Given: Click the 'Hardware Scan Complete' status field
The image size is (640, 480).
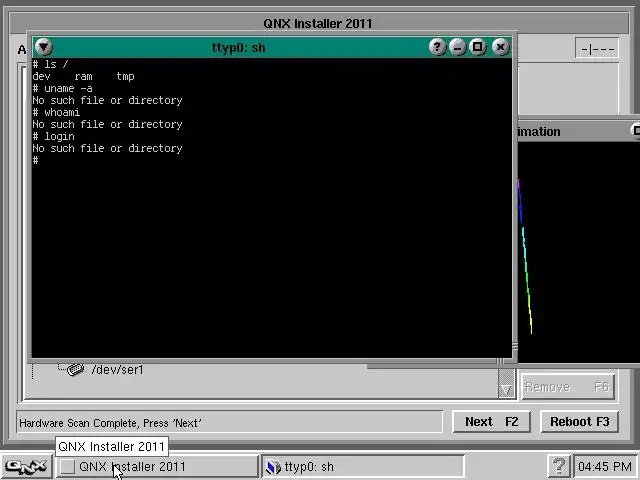Looking at the screenshot, I should click(229, 422).
